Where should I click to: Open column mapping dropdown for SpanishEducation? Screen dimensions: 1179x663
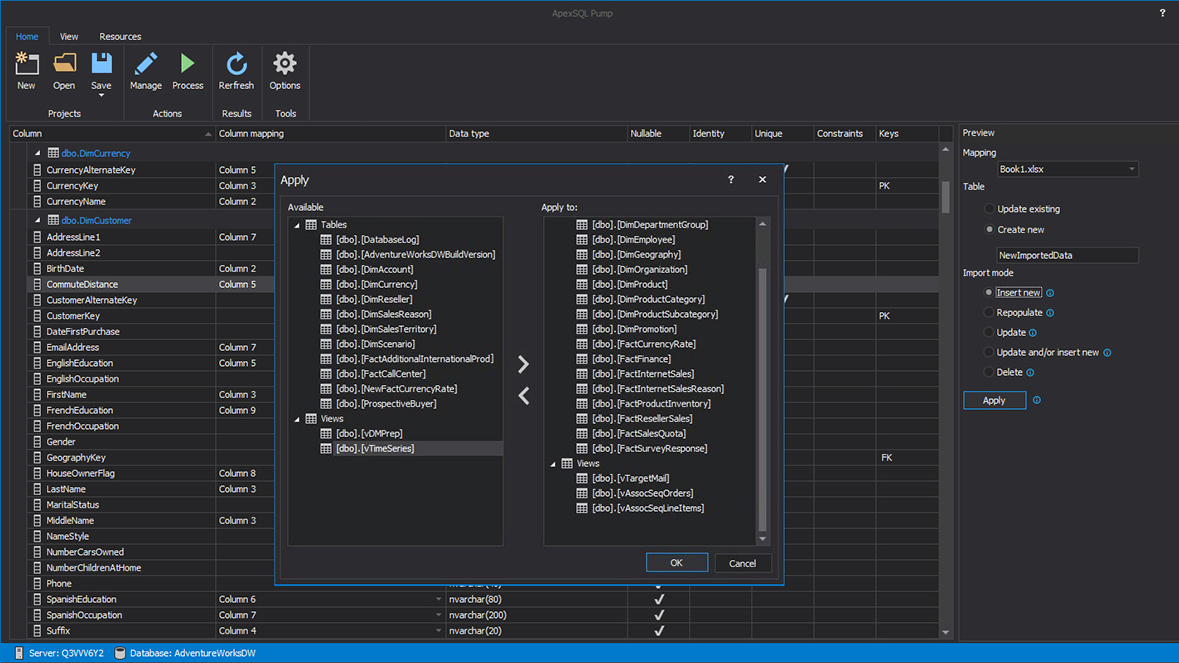[x=437, y=599]
